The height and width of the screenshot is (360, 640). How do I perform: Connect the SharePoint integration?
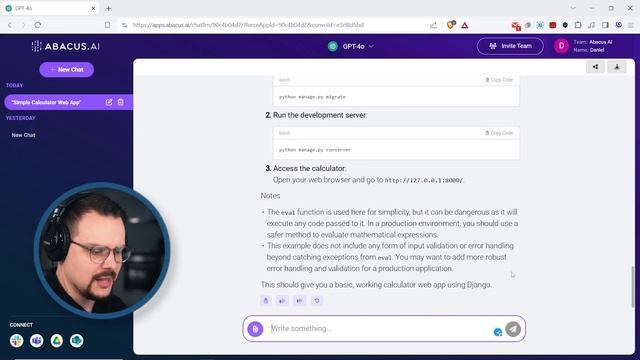pos(77,340)
